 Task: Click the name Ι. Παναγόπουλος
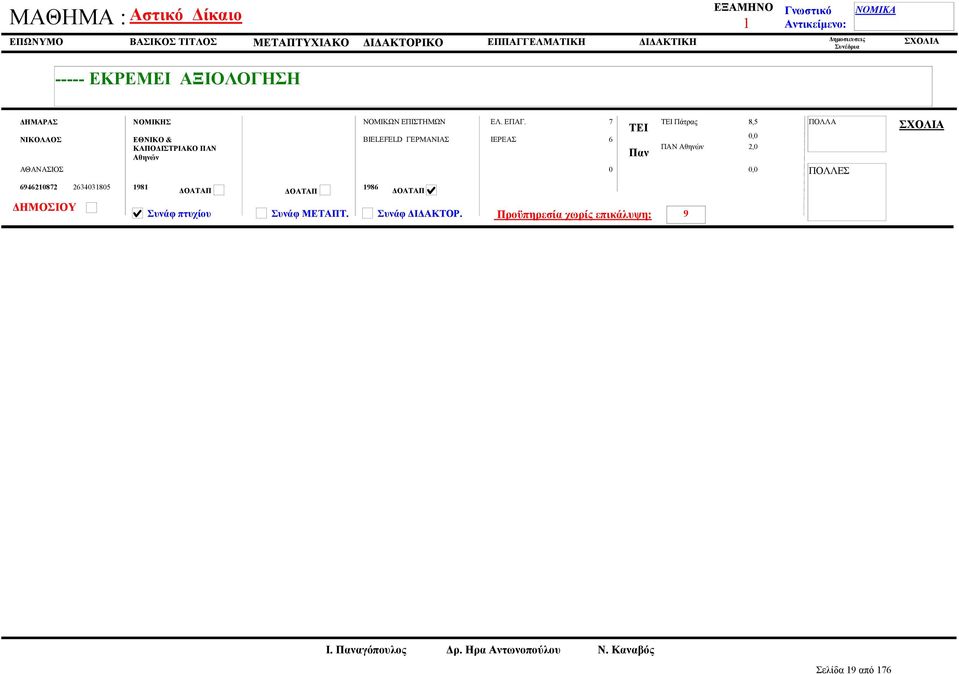(366, 650)
